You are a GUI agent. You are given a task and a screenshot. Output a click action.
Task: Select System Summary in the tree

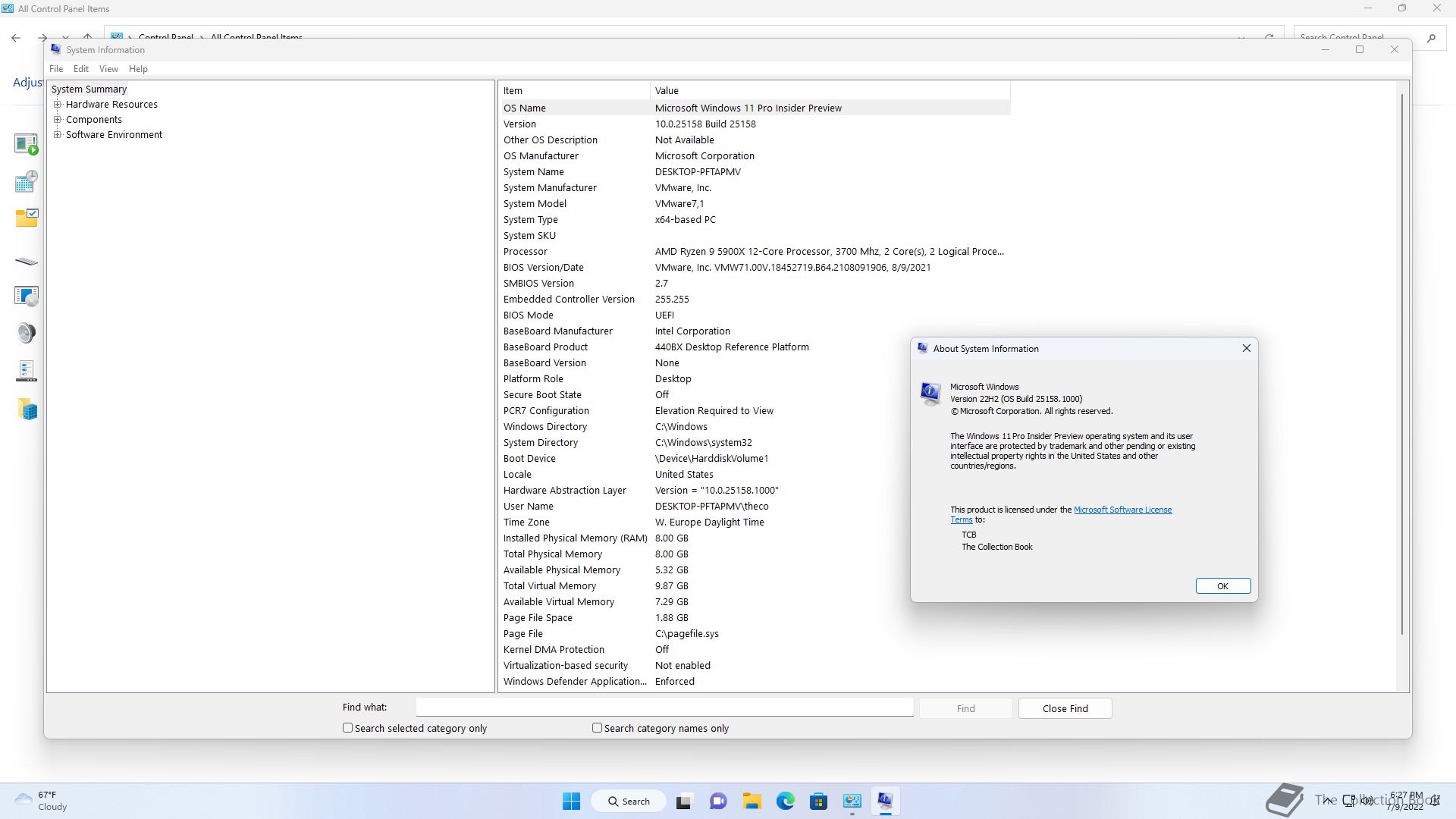pos(89,89)
